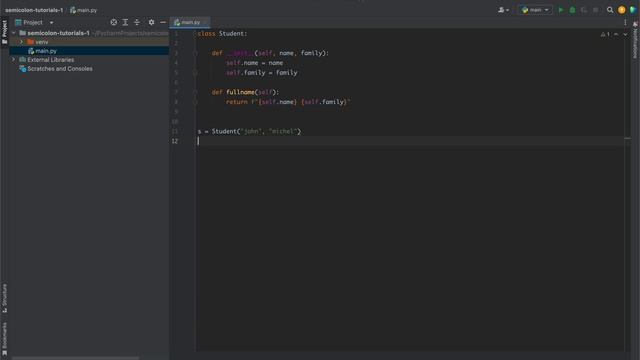Click Select Opened File target icon

click(113, 22)
